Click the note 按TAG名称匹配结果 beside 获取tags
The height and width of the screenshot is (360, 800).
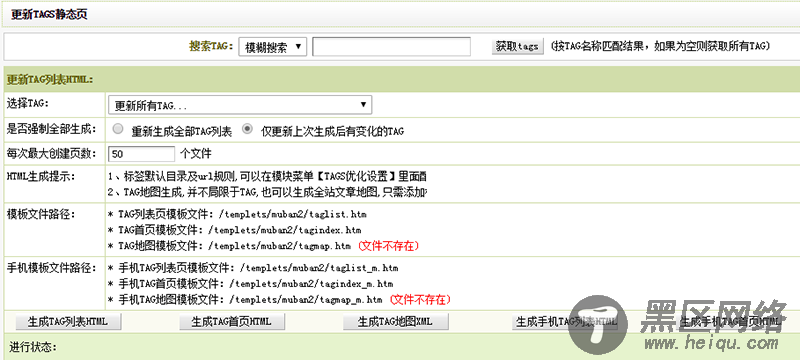pos(660,46)
